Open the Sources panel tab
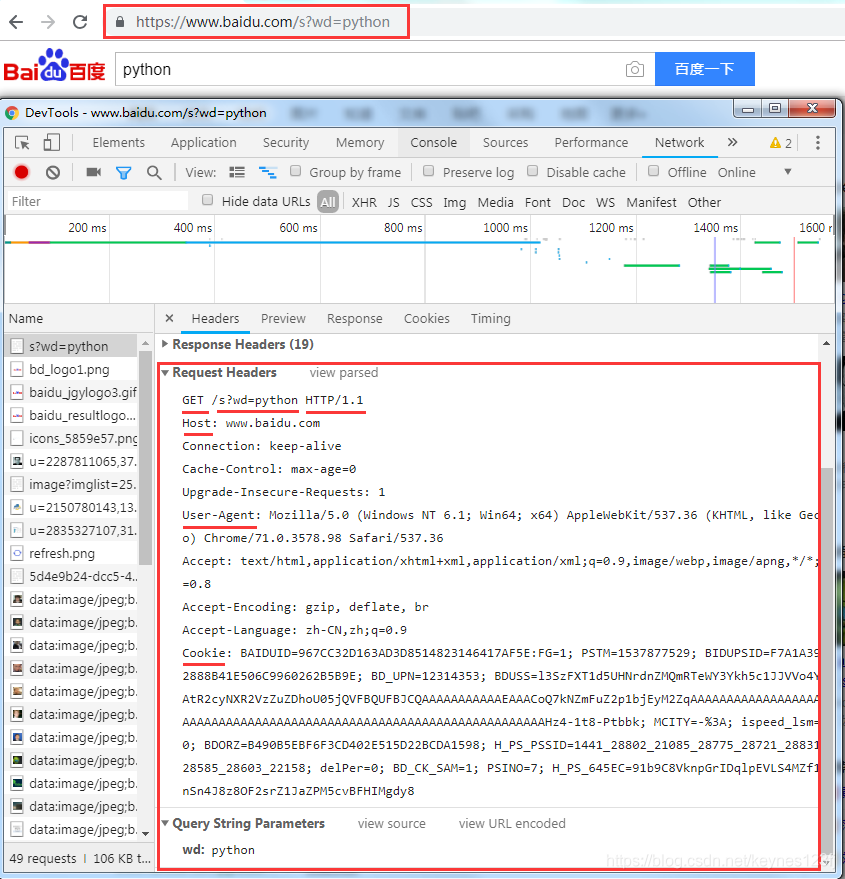This screenshot has width=845, height=879. click(505, 142)
